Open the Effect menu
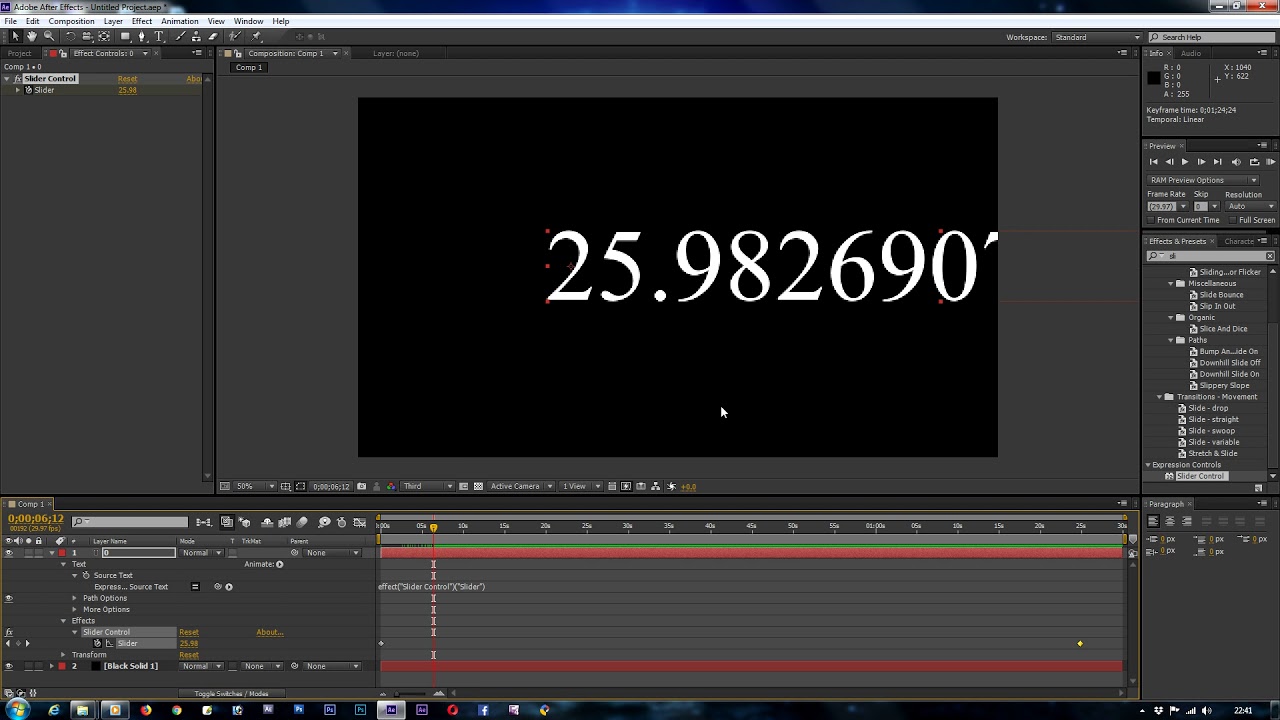This screenshot has height=720, width=1280. coord(142,21)
